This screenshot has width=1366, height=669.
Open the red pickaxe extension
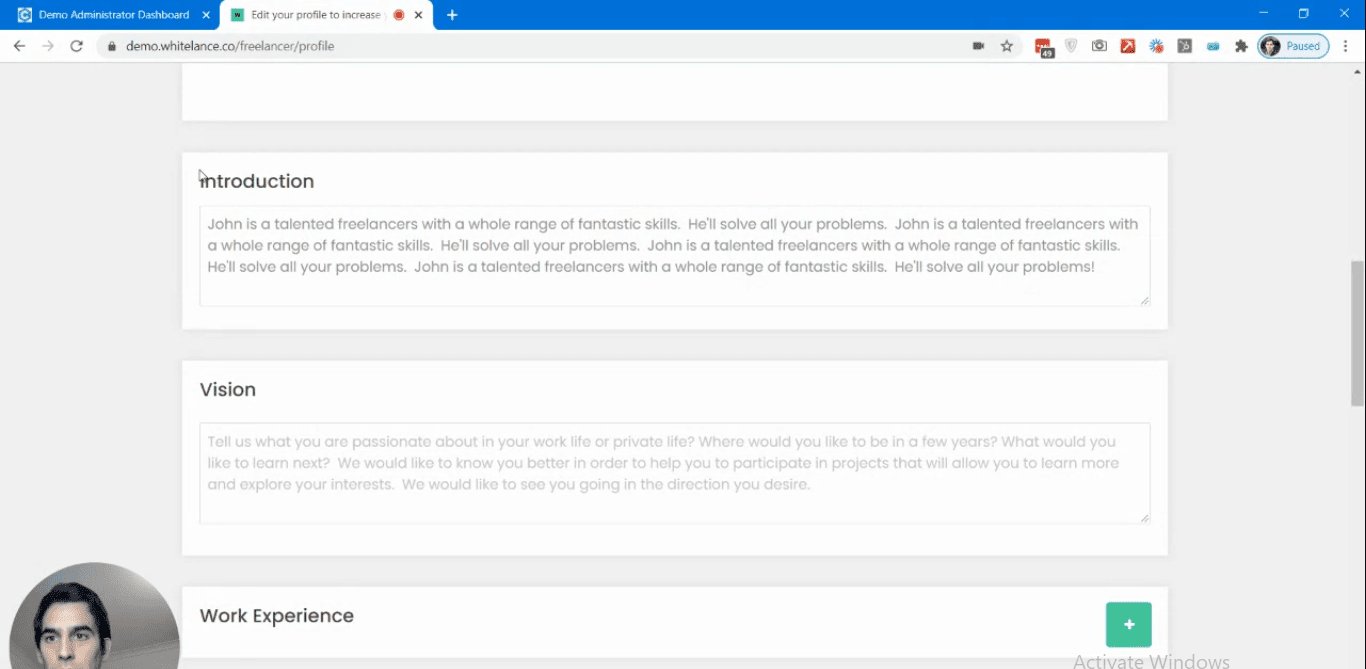click(x=1128, y=46)
